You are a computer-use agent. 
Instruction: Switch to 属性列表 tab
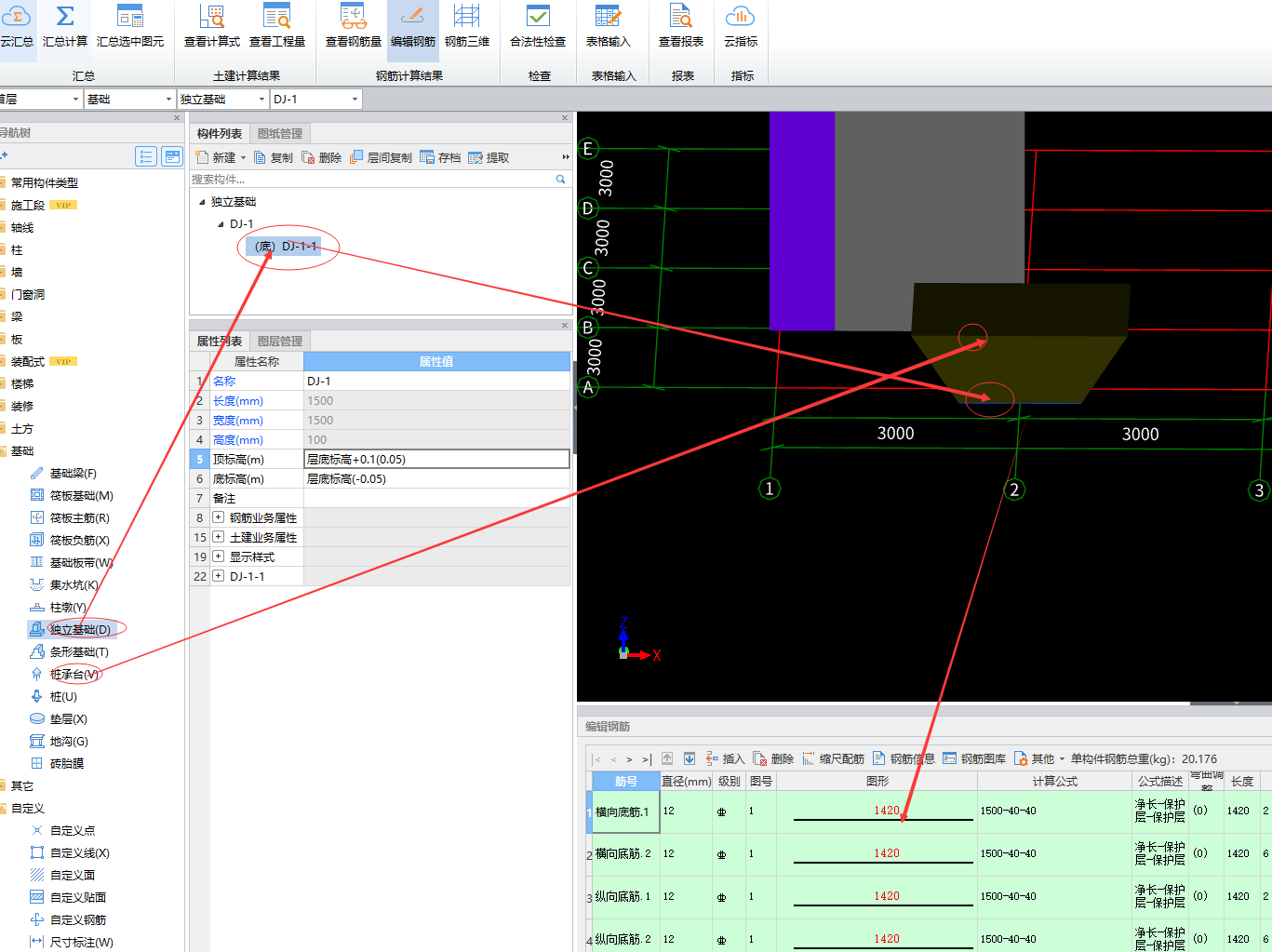(220, 342)
